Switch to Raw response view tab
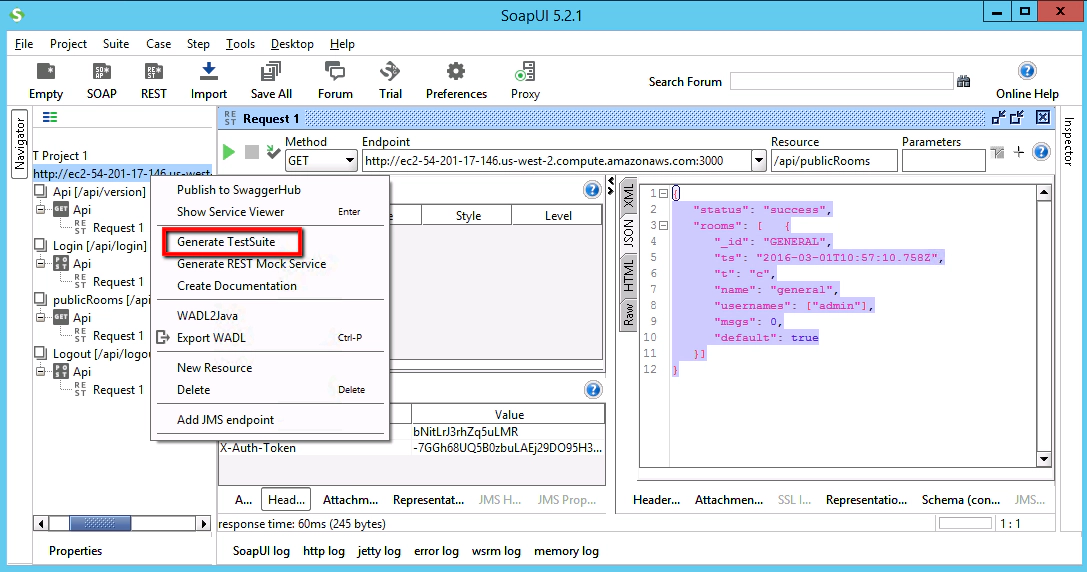This screenshot has height=572, width=1087. [628, 313]
